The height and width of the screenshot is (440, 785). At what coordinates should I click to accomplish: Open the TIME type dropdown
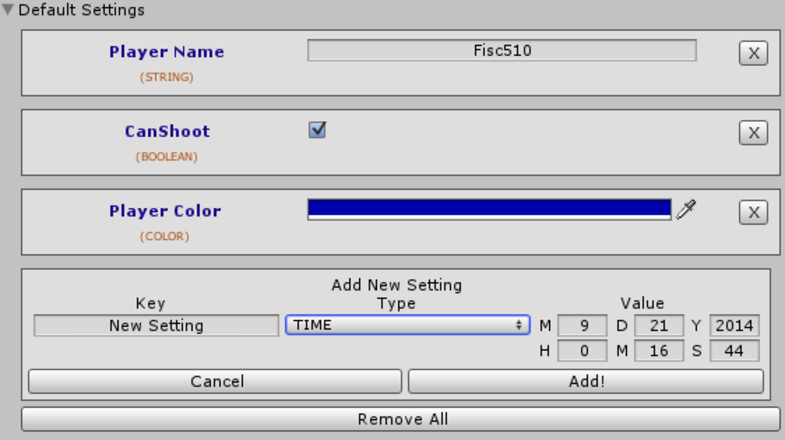point(408,325)
